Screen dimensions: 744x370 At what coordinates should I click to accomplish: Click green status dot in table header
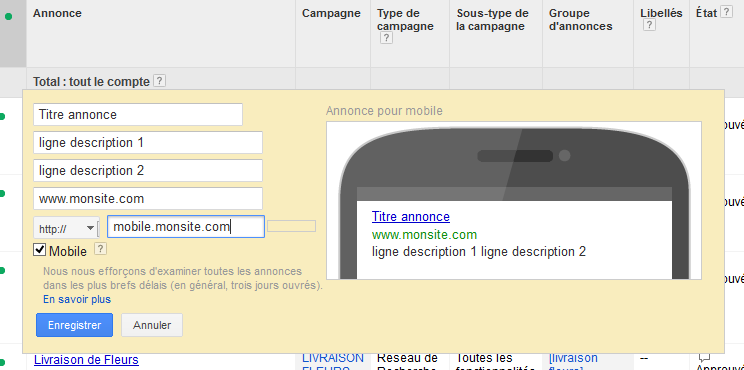(x=8, y=17)
